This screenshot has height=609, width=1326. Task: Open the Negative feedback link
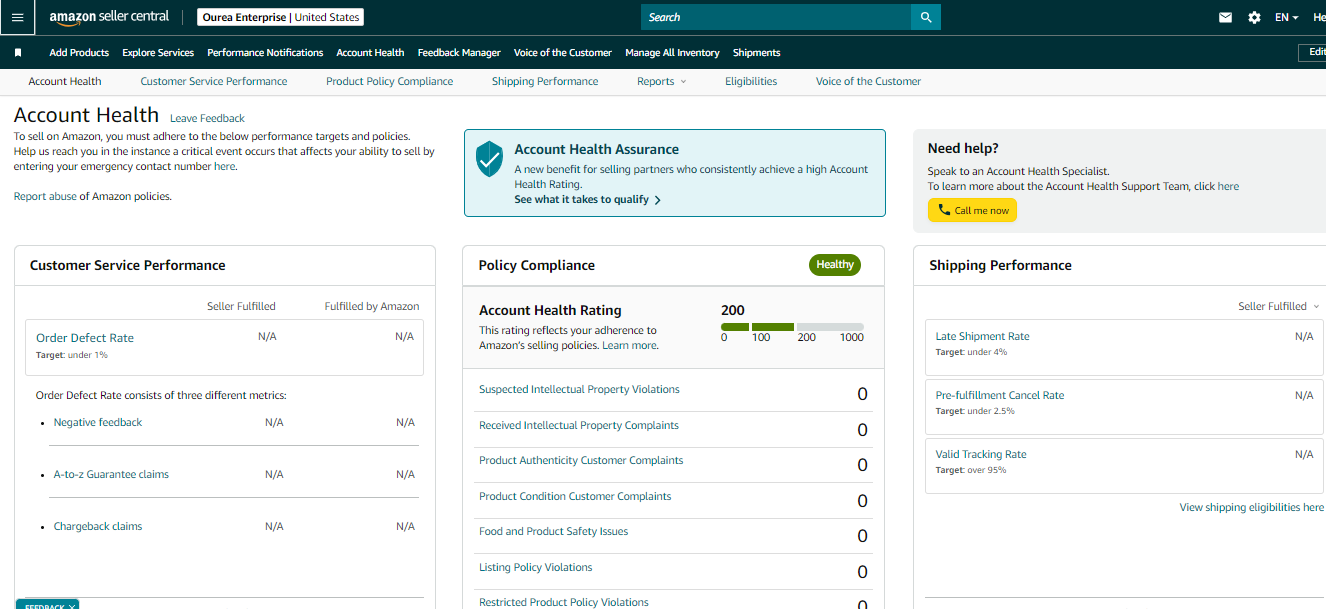pyautogui.click(x=98, y=422)
